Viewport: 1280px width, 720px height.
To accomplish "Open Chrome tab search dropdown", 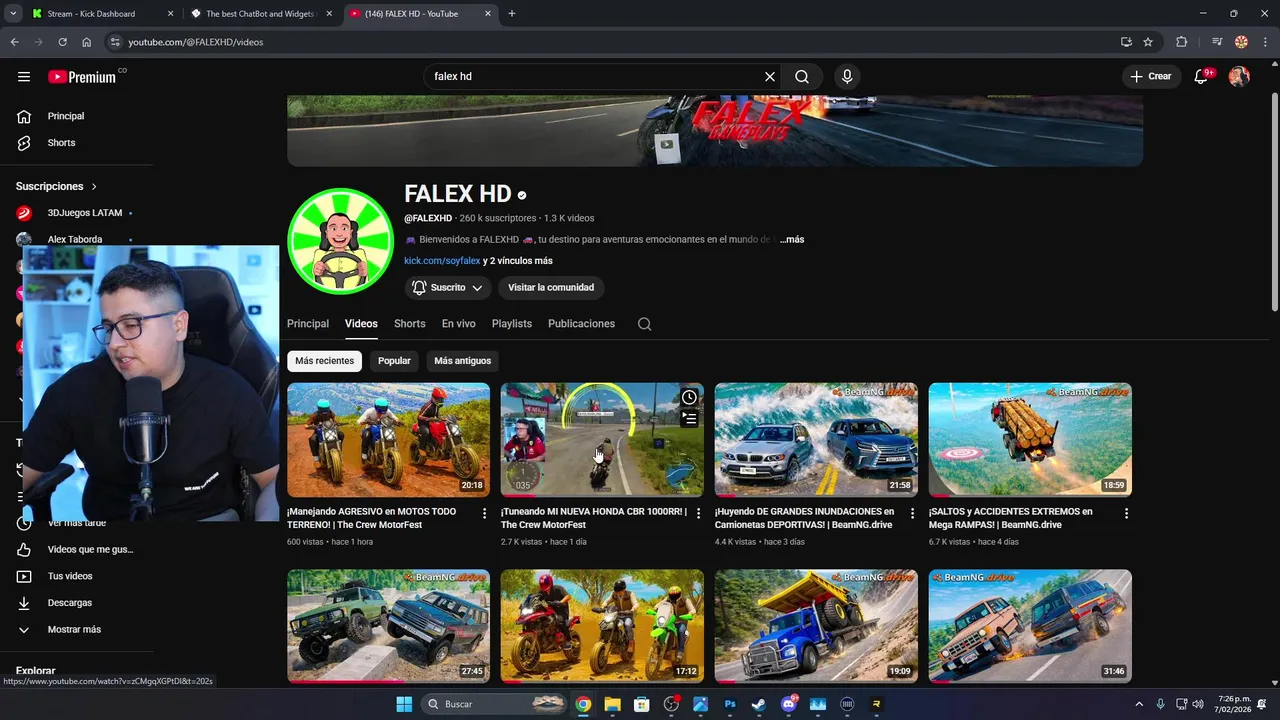I will (x=13, y=14).
